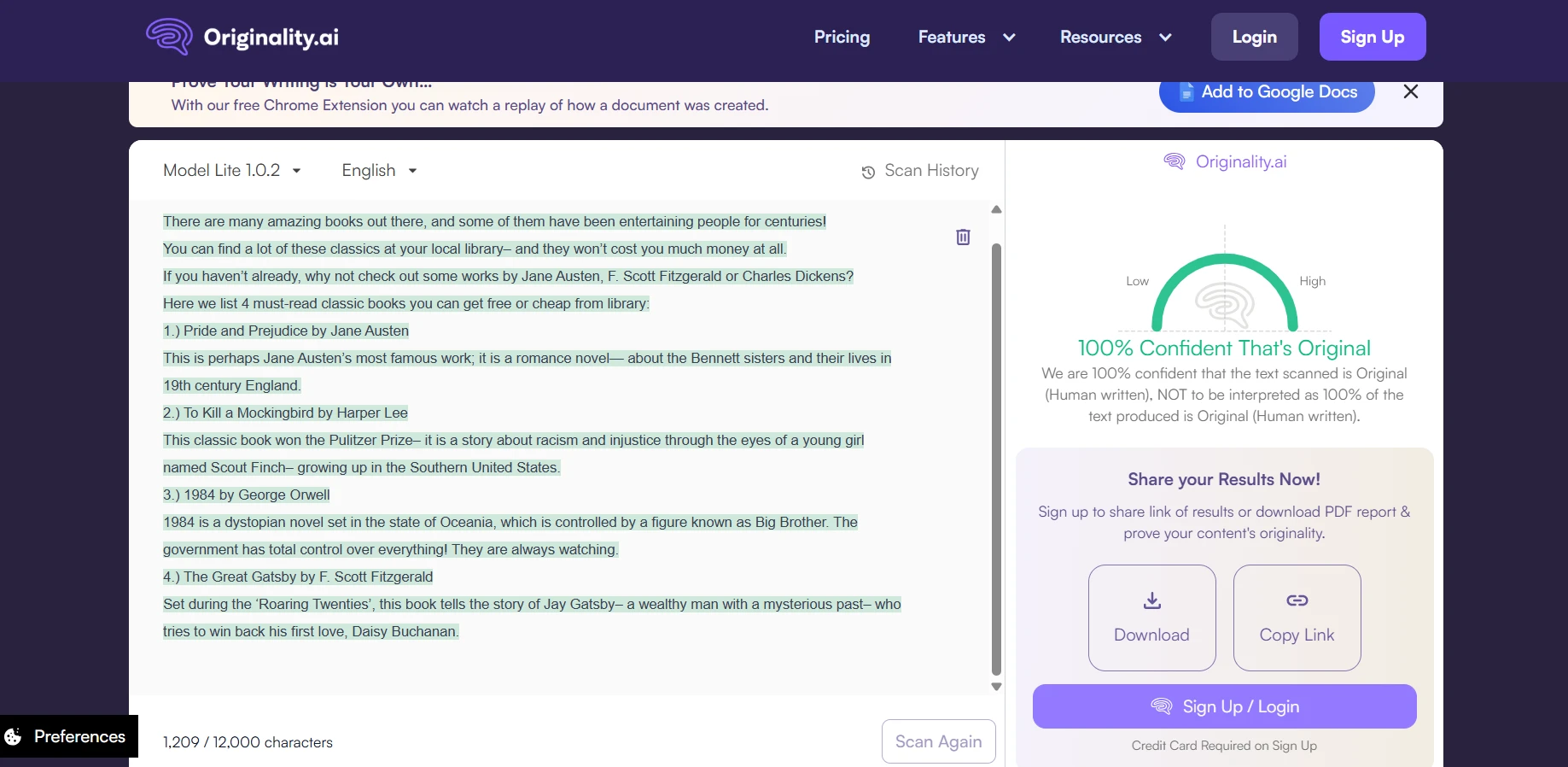Click Add to Google Docs button

1267,92
